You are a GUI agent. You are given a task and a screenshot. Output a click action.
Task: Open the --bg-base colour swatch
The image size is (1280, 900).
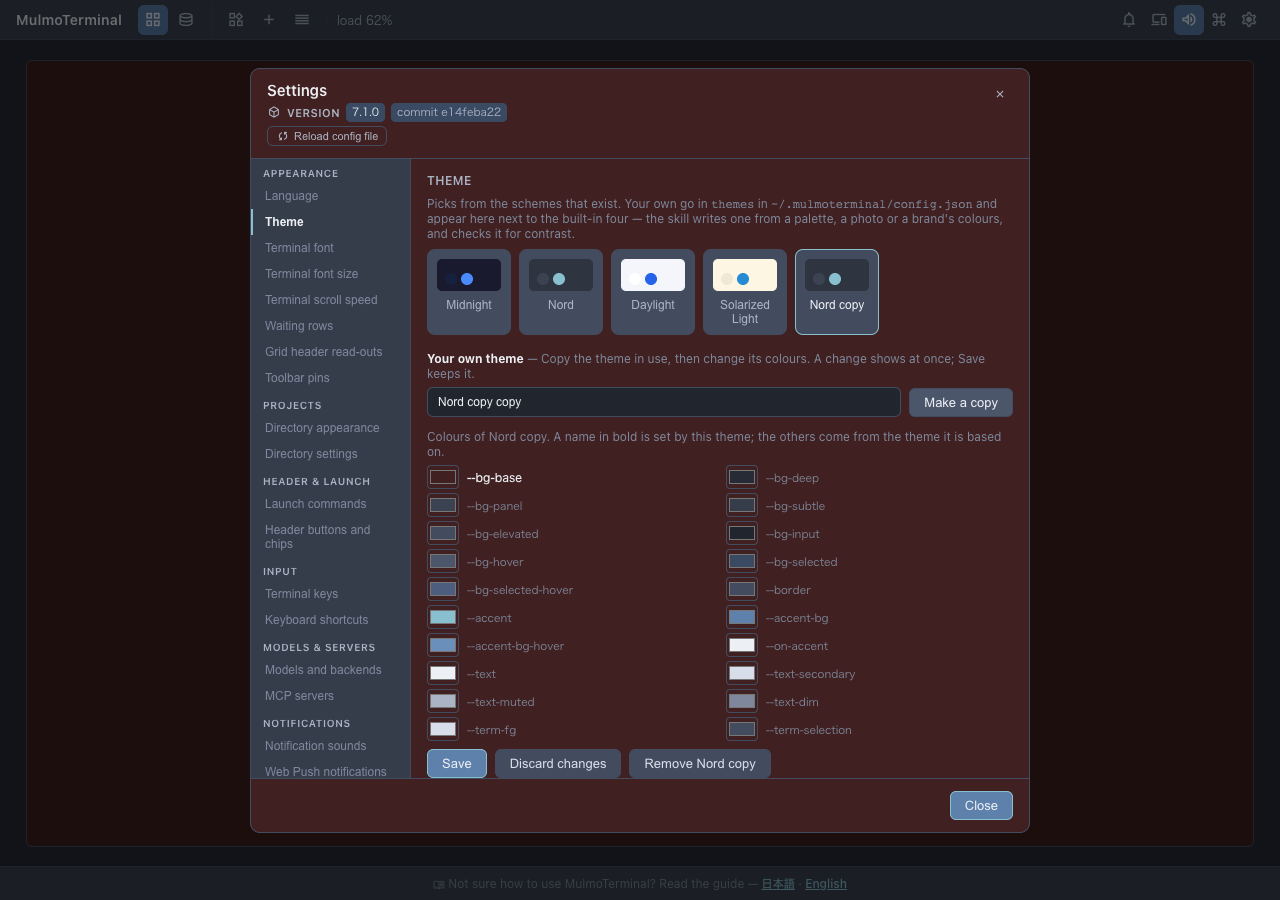tap(443, 478)
